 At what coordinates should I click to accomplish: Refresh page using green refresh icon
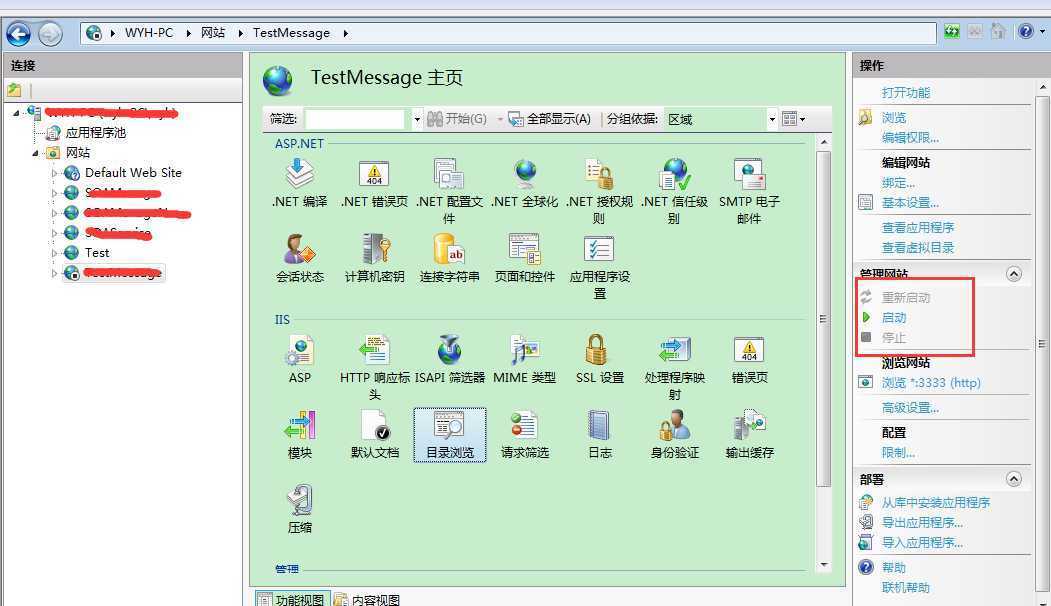tap(951, 31)
